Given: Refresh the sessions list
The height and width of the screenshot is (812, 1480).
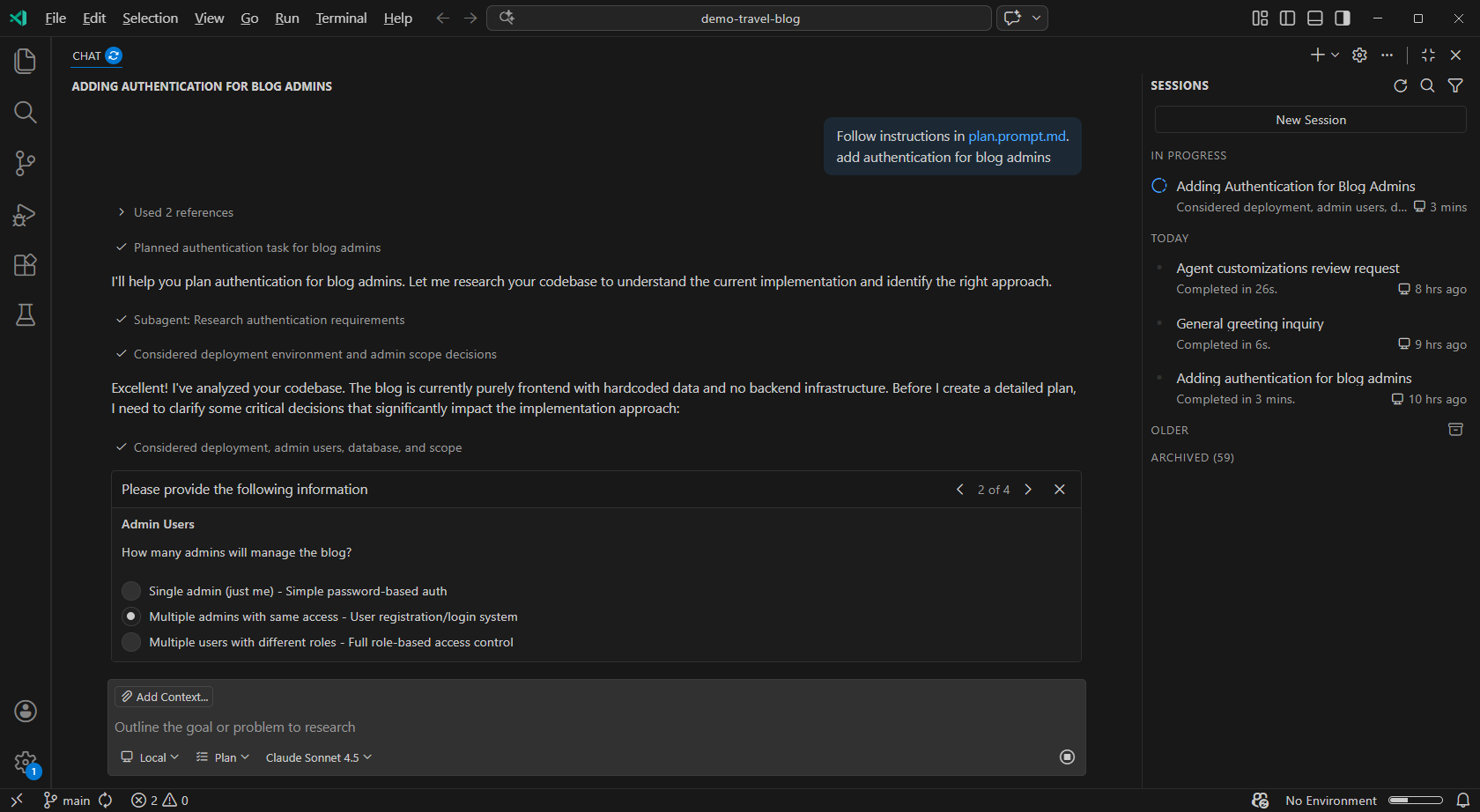Looking at the screenshot, I should tap(1401, 85).
